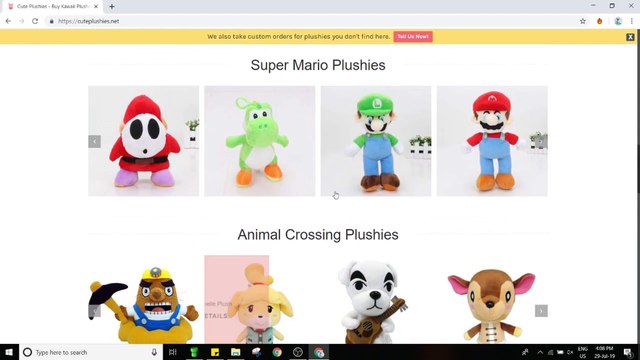
Task: Open the Fauna deer plushie product
Action: [x=492, y=300]
